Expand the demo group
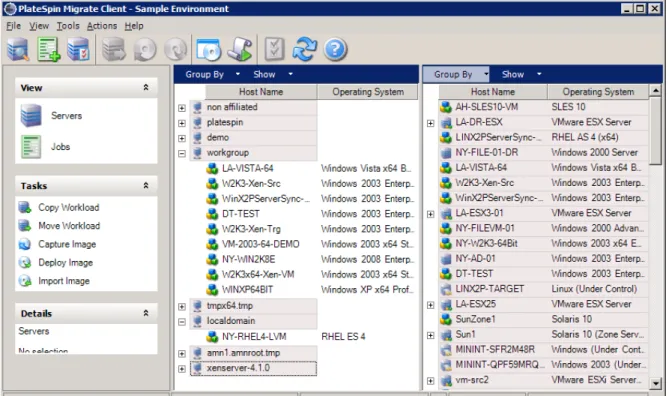Viewport: 669px width, 396px height. (x=182, y=138)
